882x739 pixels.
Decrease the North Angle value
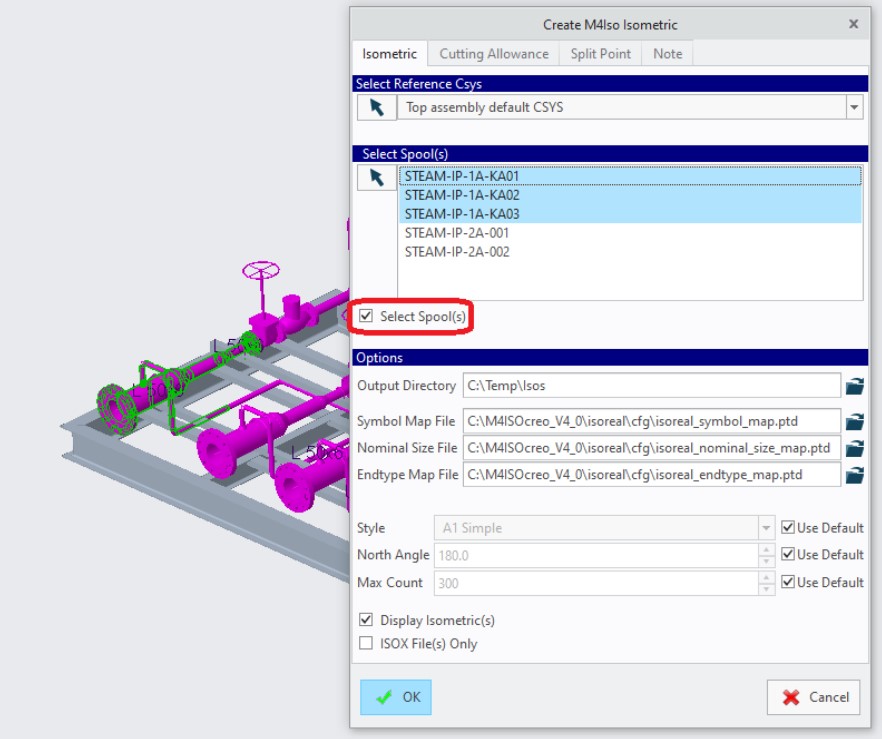(766, 561)
